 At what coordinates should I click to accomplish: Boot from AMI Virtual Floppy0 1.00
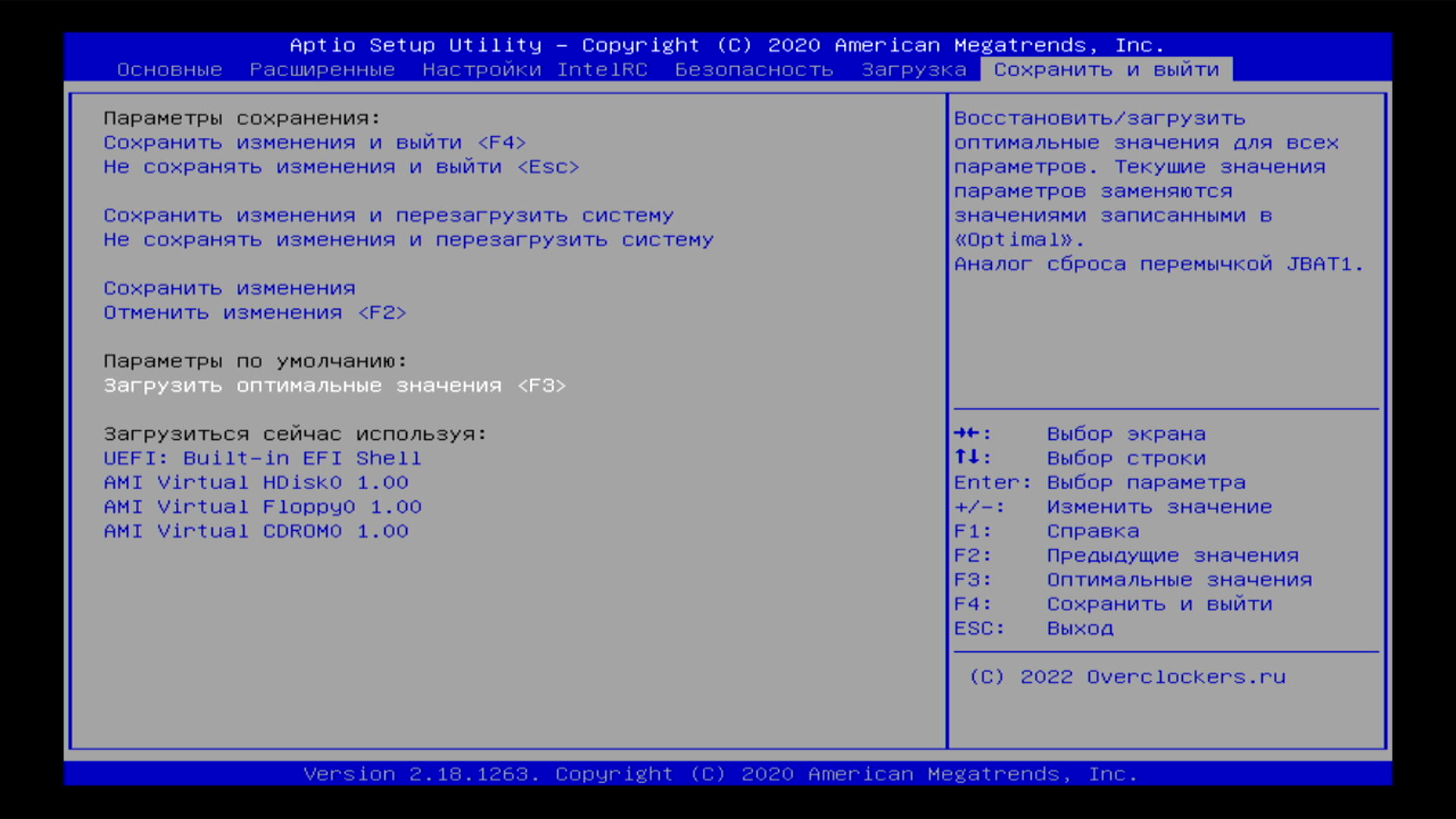coord(262,507)
